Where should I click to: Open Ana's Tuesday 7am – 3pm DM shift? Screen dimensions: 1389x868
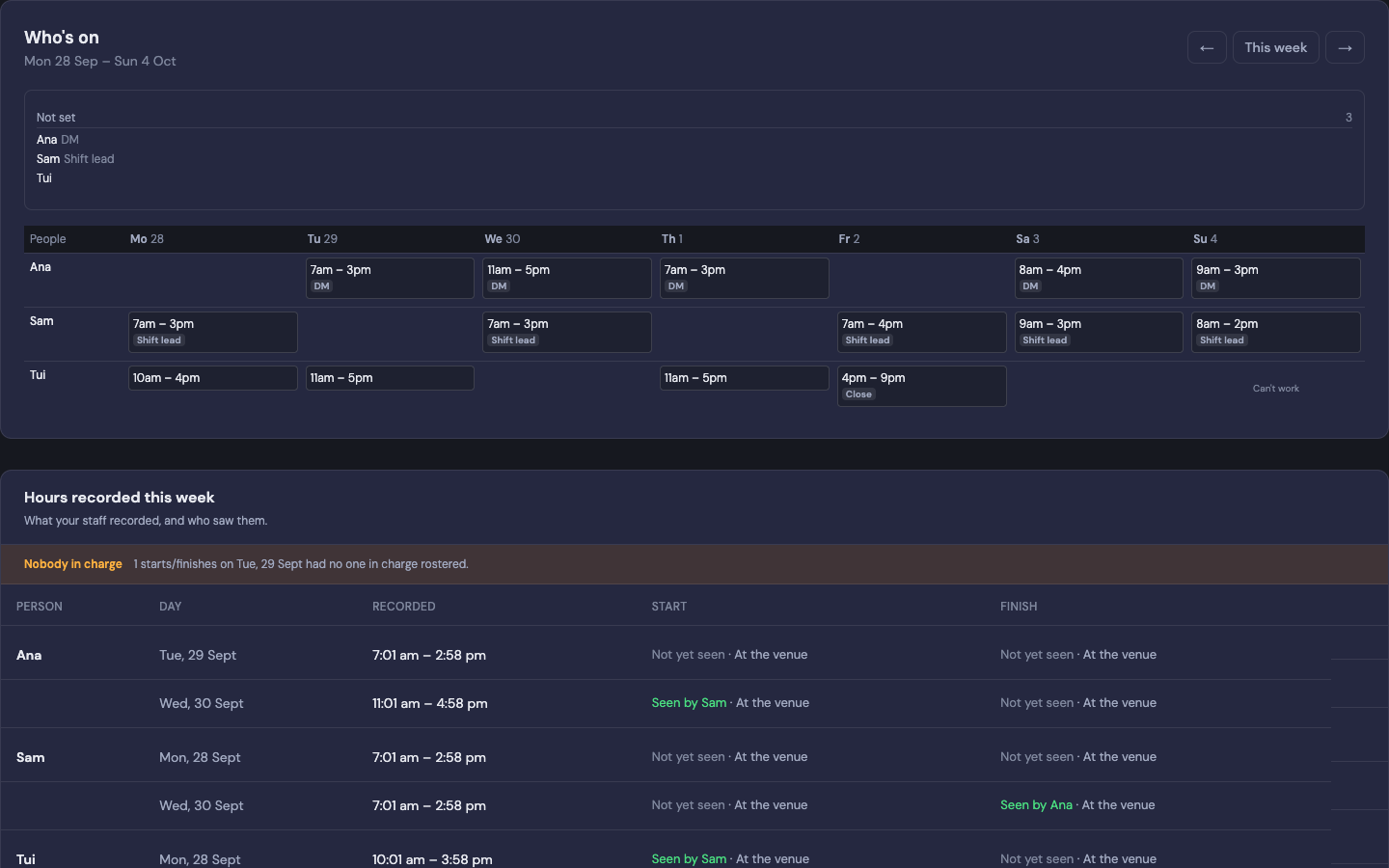[390, 278]
